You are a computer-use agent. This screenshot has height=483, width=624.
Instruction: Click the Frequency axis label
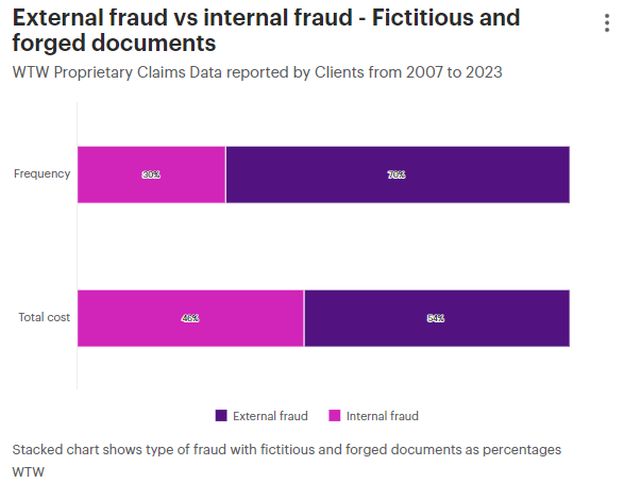click(x=42, y=174)
